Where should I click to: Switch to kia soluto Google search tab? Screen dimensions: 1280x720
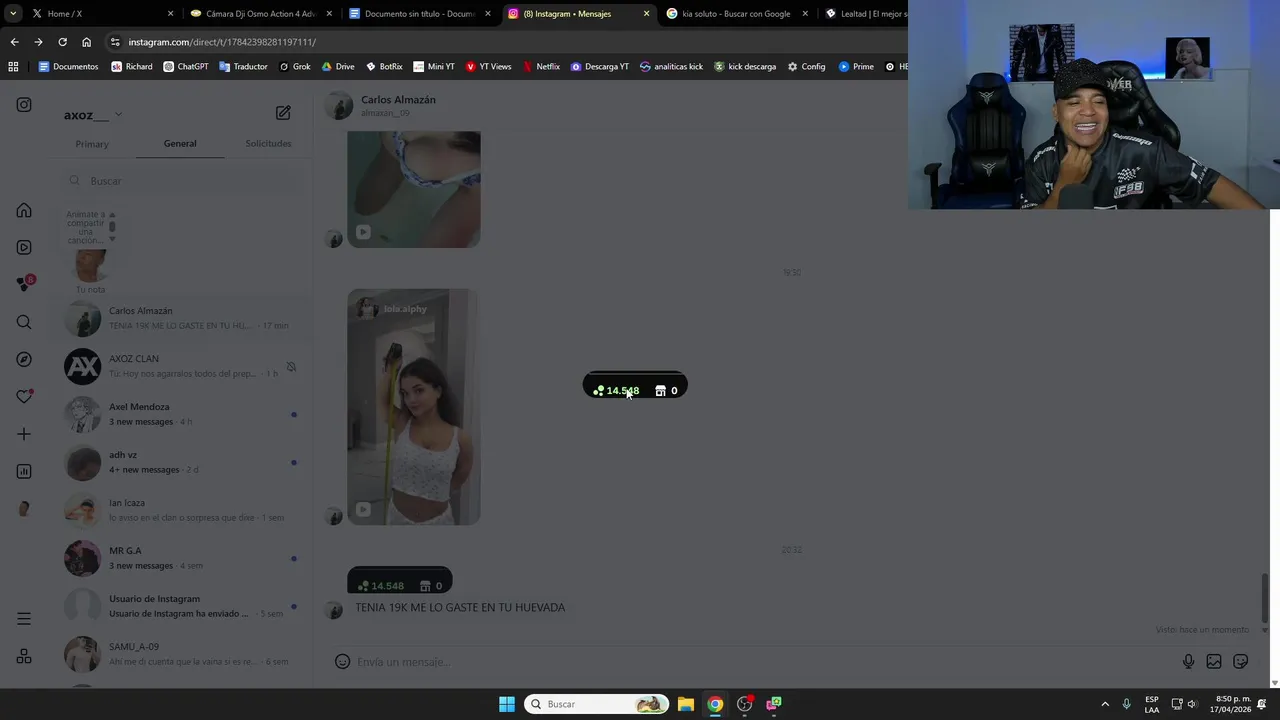(x=735, y=14)
